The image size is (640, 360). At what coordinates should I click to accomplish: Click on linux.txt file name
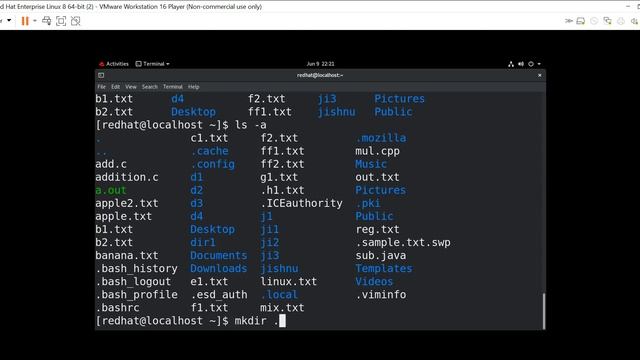pyautogui.click(x=289, y=282)
